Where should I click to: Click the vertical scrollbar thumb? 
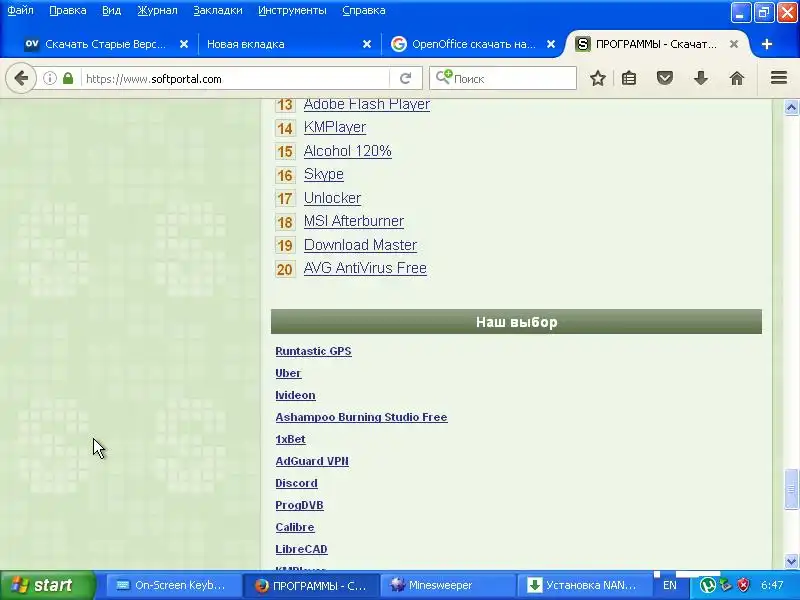click(791, 489)
